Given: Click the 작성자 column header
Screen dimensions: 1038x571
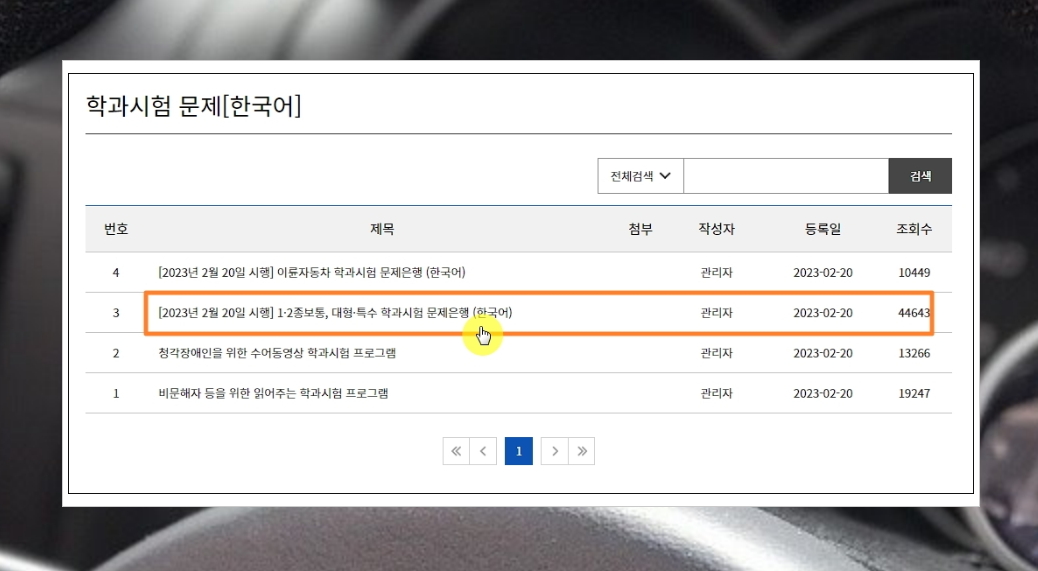Looking at the screenshot, I should pos(716,229).
